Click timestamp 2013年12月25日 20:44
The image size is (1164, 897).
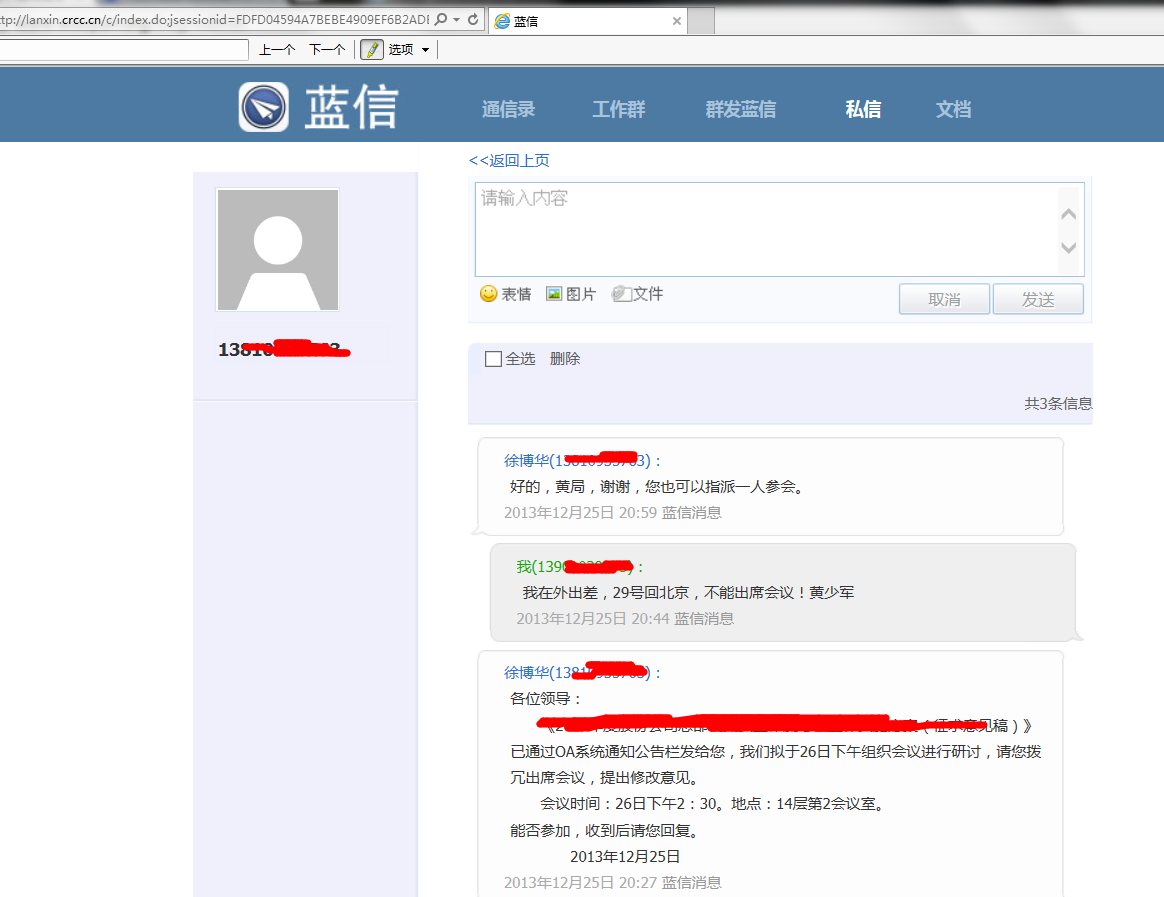pyautogui.click(x=593, y=619)
